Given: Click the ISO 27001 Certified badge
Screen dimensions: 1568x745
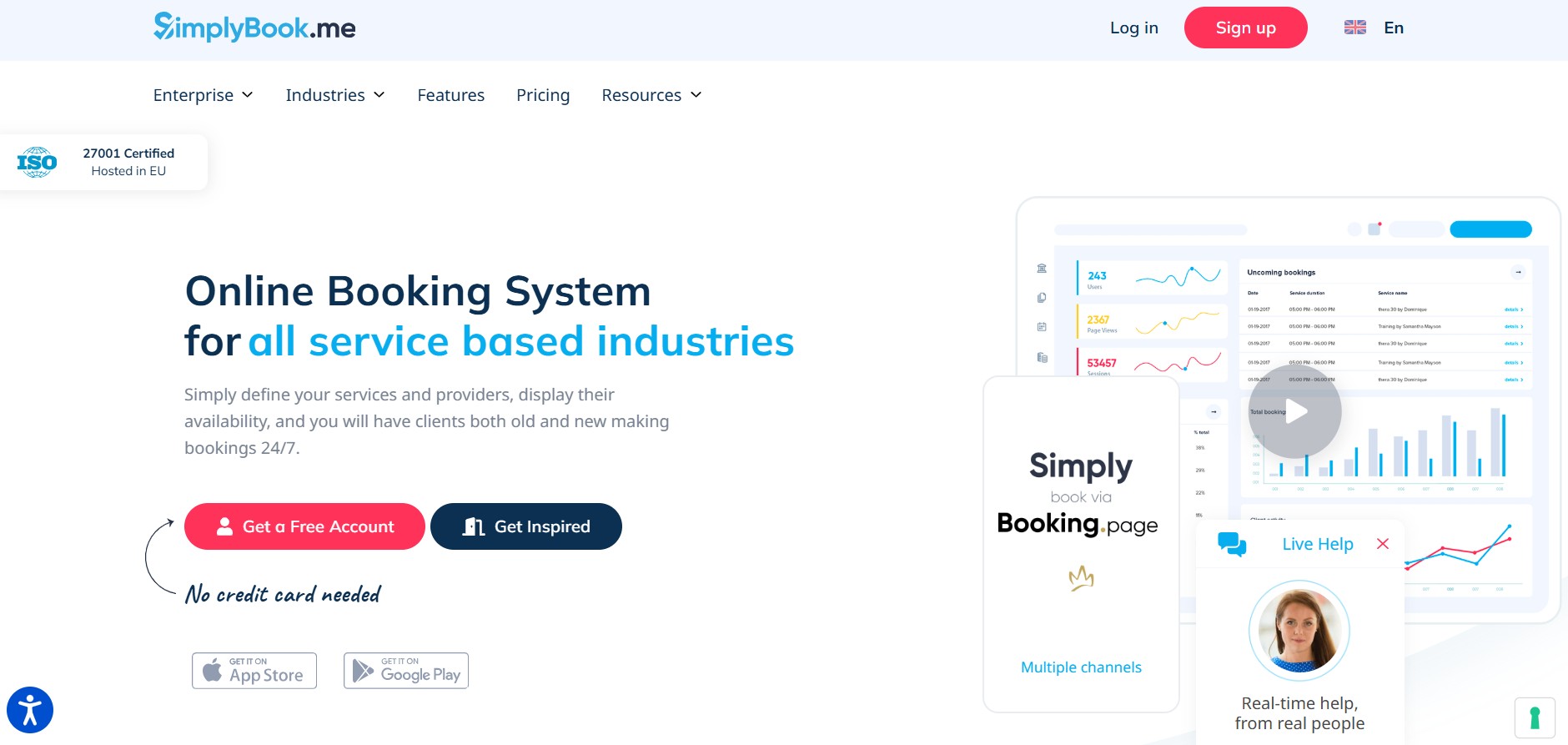Looking at the screenshot, I should click(x=103, y=162).
